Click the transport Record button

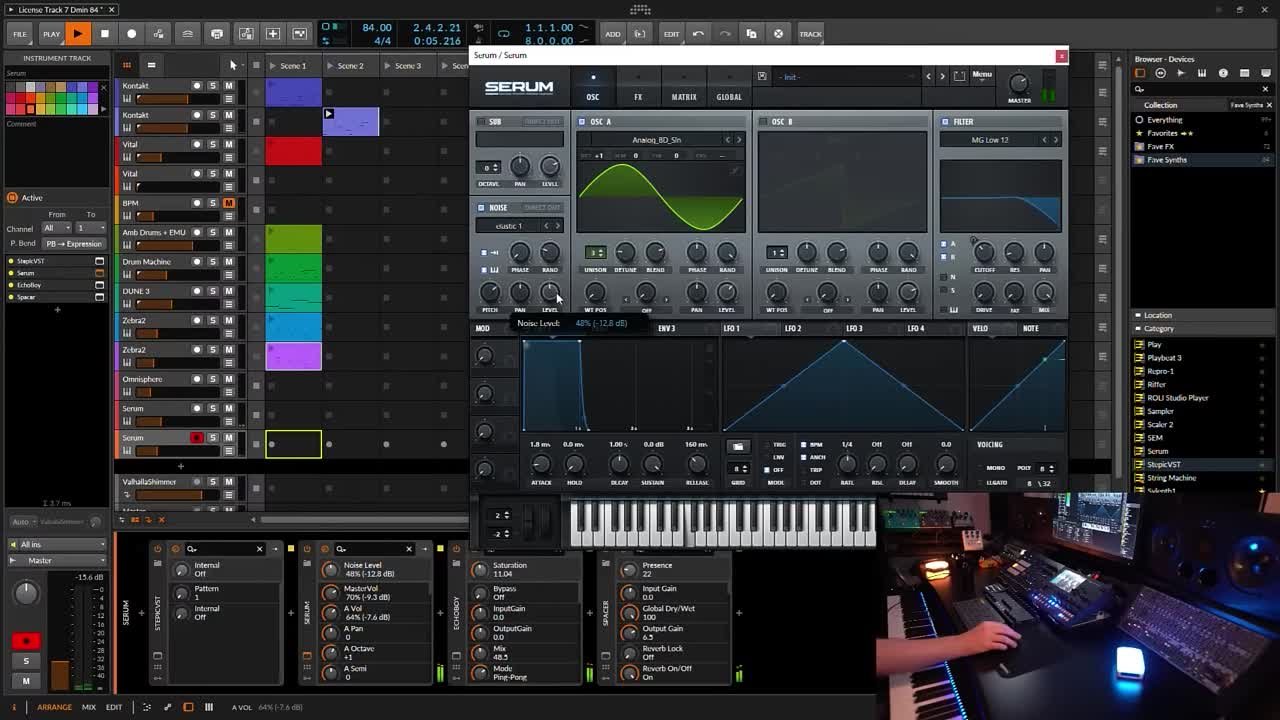pyautogui.click(x=131, y=34)
